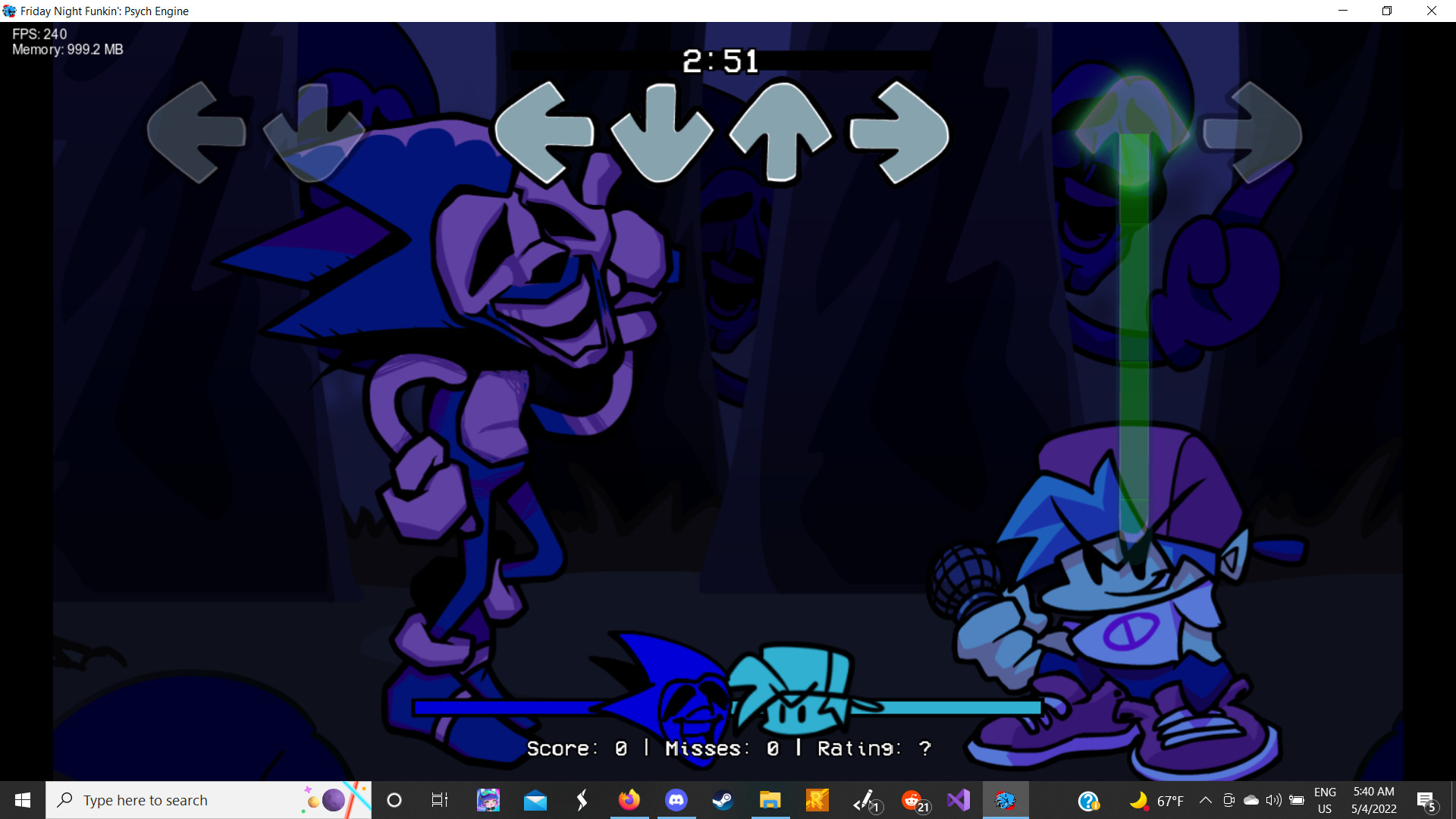Click the center right arrow receptor
Screen dimensions: 1456x819
coord(899,132)
